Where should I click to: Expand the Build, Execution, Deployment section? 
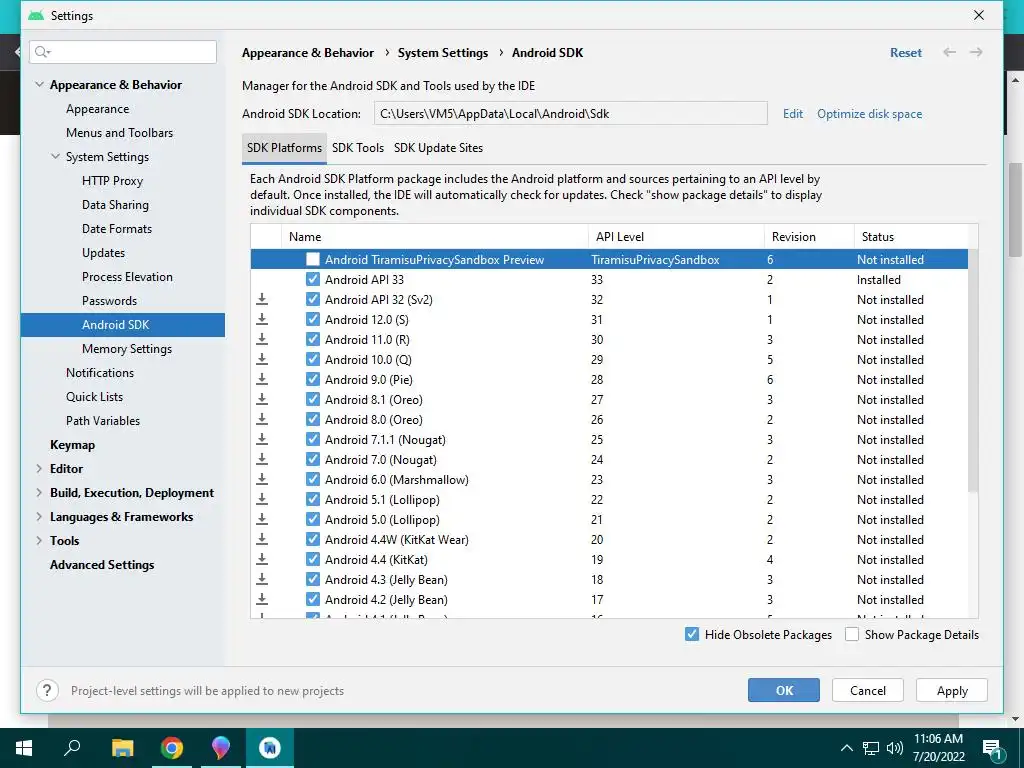coord(39,493)
